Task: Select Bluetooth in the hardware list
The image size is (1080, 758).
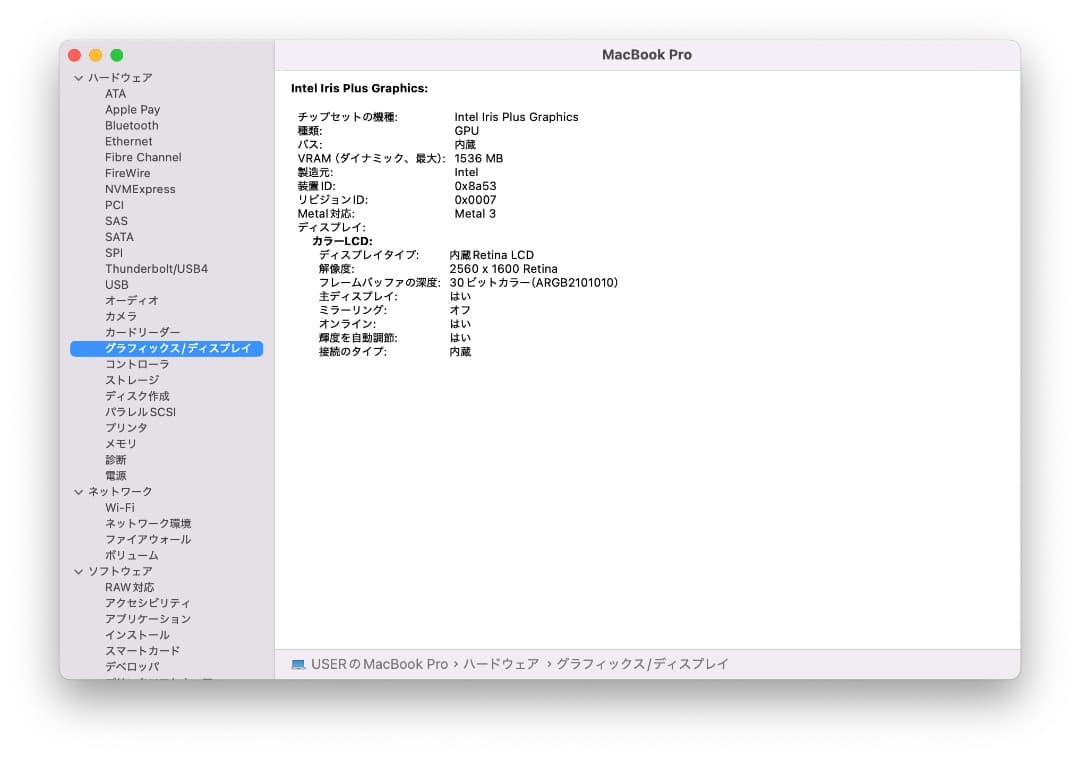Action: (132, 125)
